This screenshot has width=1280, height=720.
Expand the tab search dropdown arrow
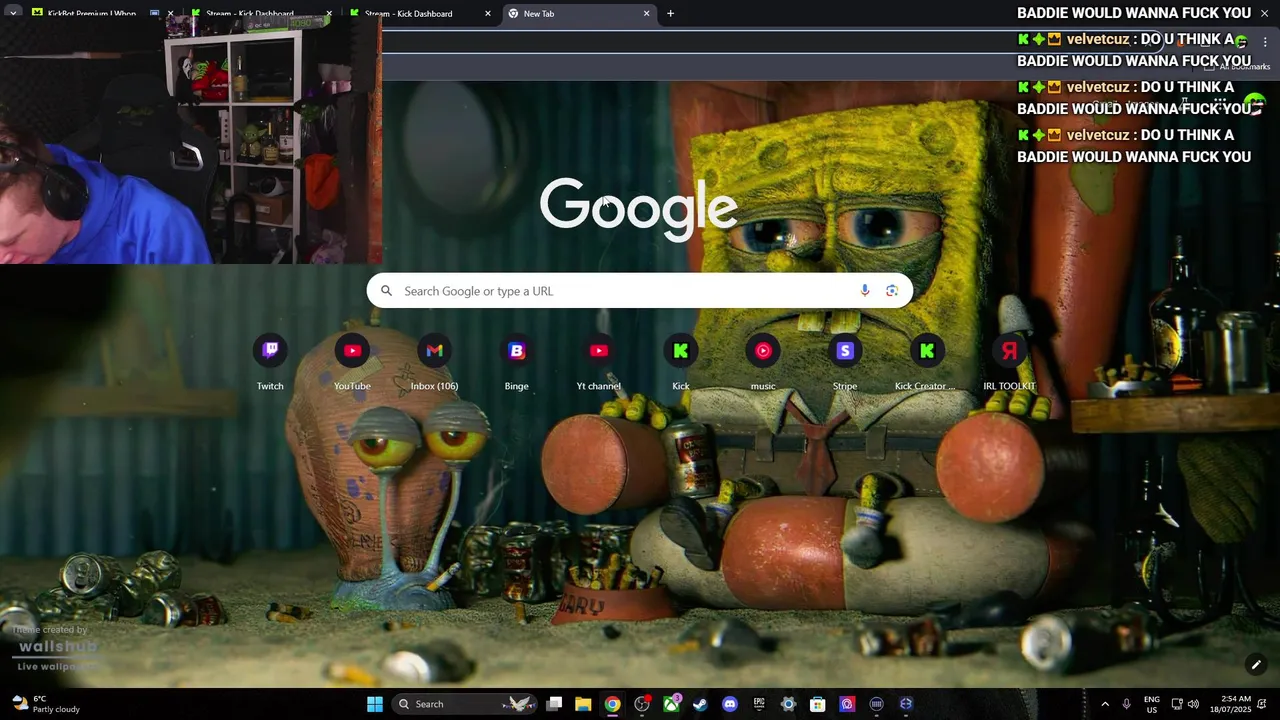[13, 13]
